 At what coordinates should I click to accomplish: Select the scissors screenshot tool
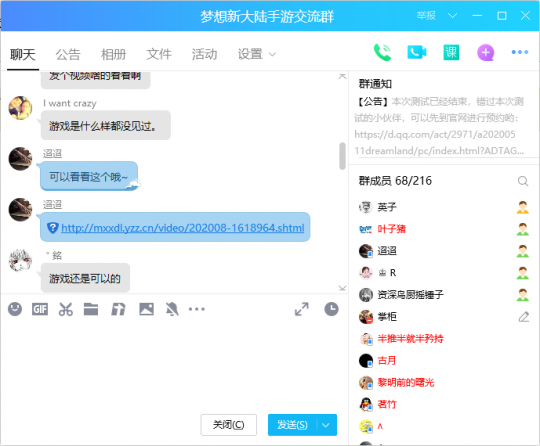click(x=65, y=309)
